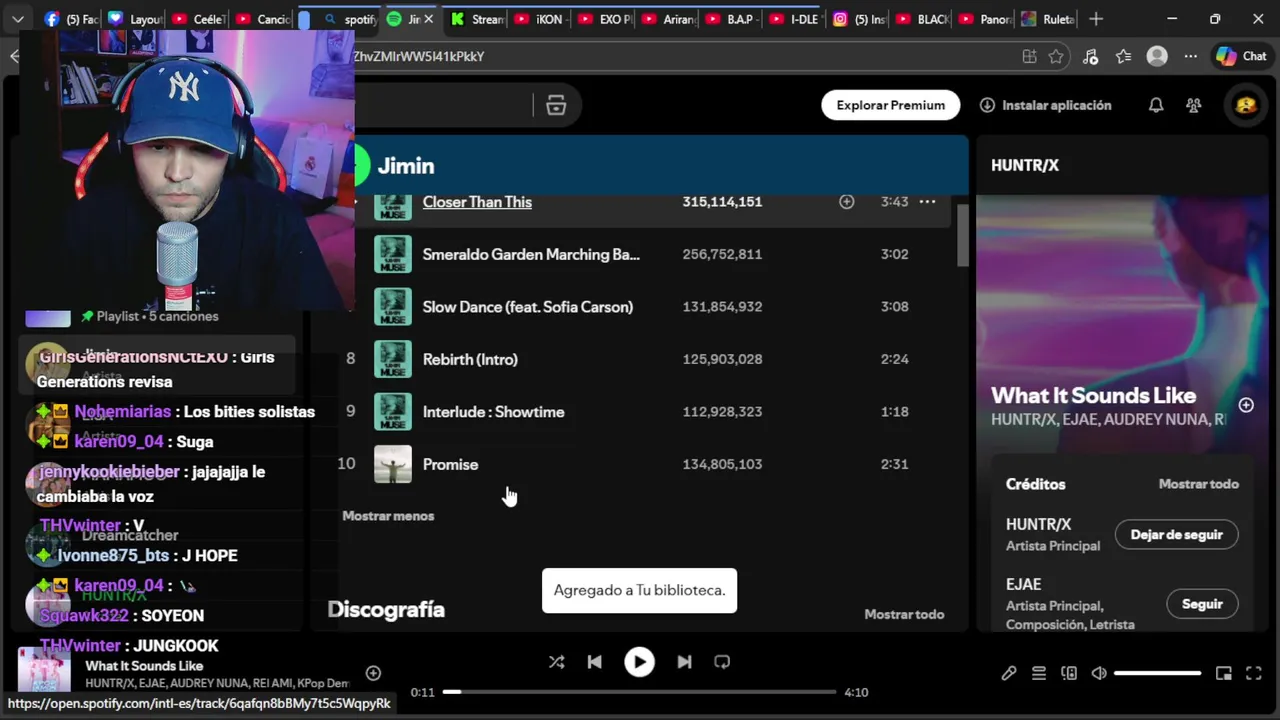Seek along the song progress bar

[x=640, y=692]
